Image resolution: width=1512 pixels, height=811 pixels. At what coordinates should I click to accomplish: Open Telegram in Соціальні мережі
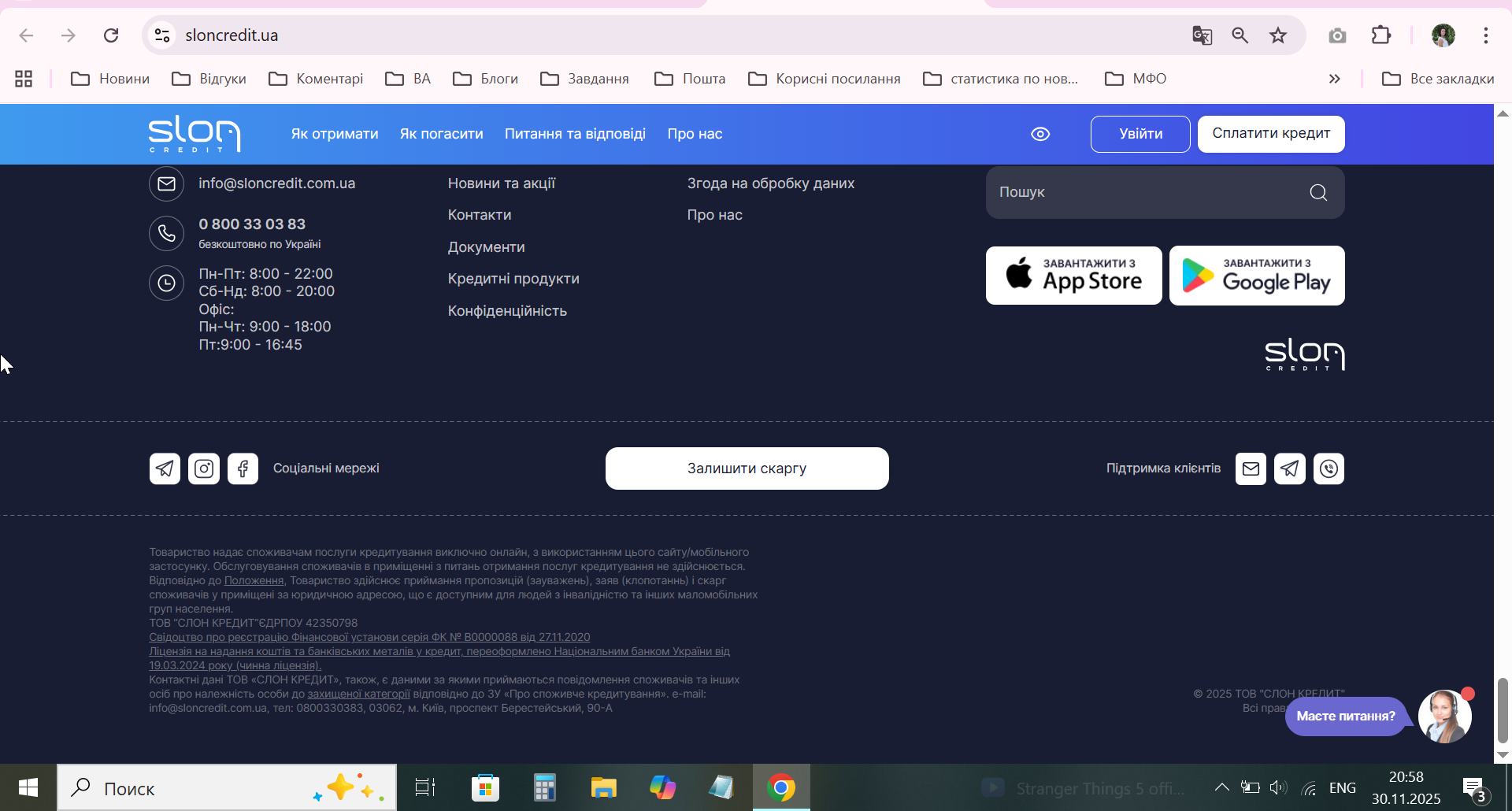(165, 468)
